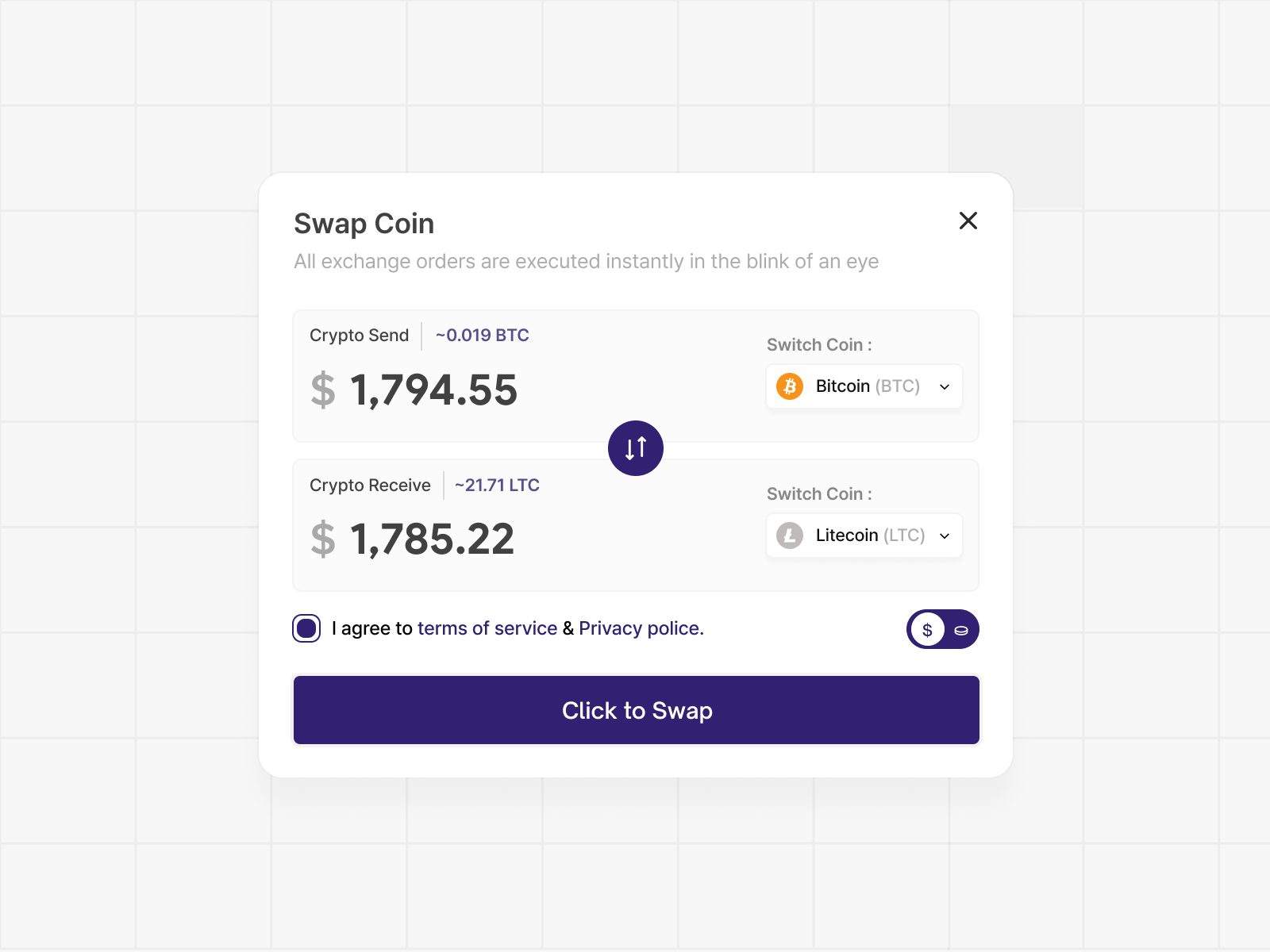Expand the chevron next to Bitcoin (BTC)
The width and height of the screenshot is (1270, 952).
tap(944, 386)
